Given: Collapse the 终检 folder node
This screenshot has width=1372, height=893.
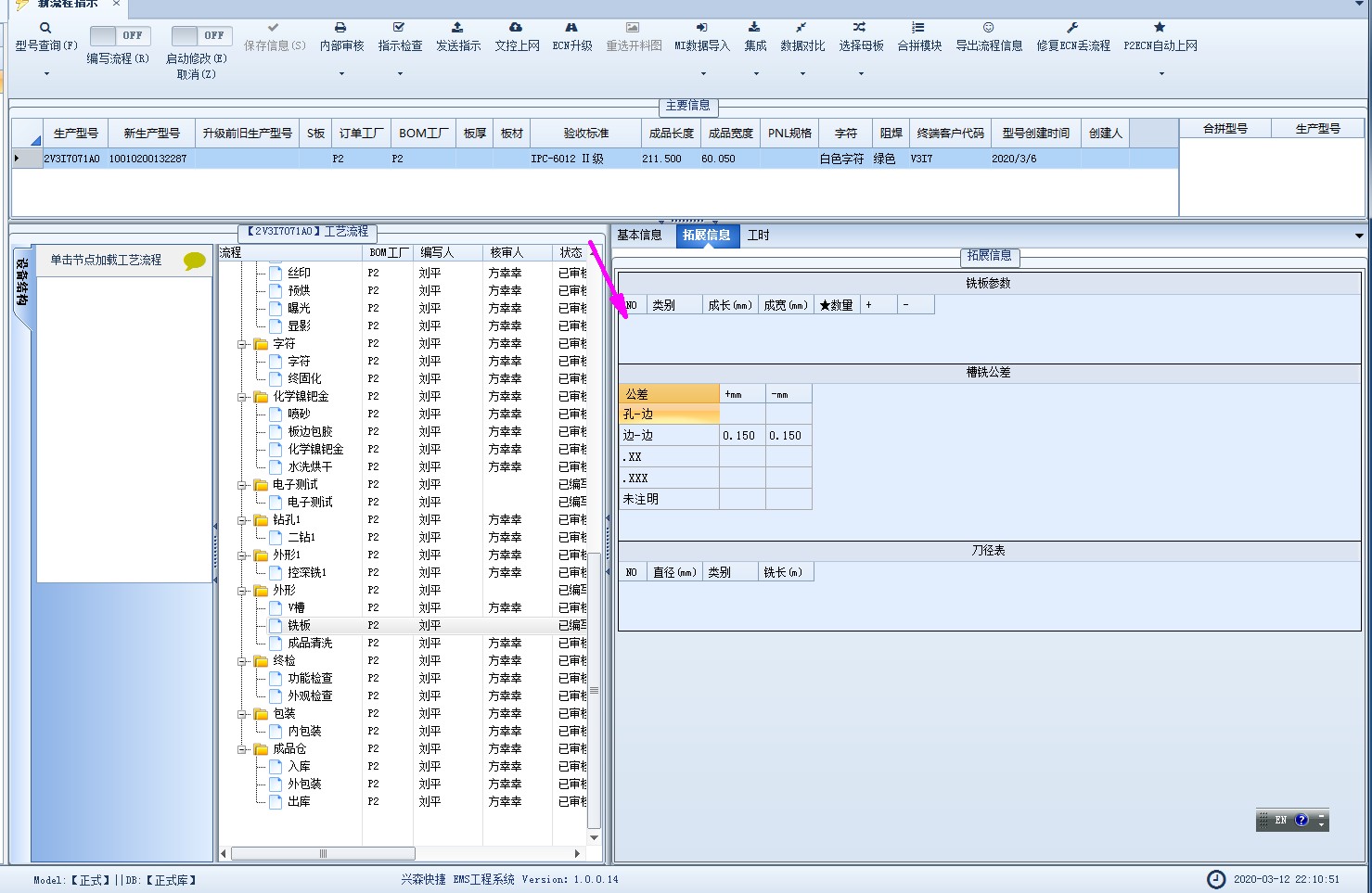Looking at the screenshot, I should point(242,661).
